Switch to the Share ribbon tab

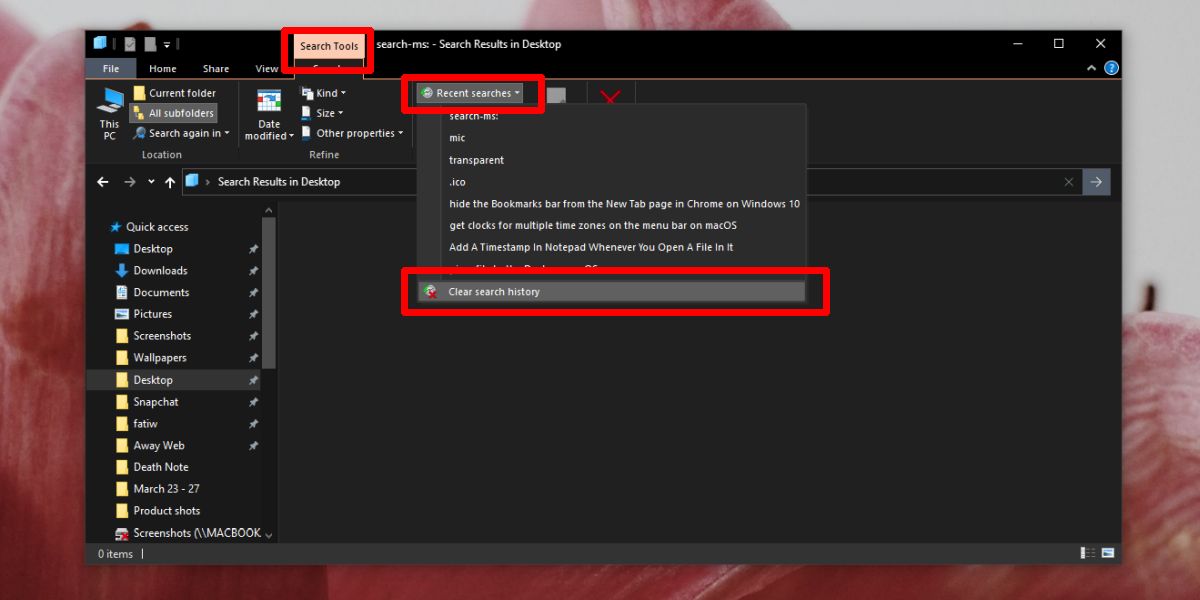[x=216, y=69]
